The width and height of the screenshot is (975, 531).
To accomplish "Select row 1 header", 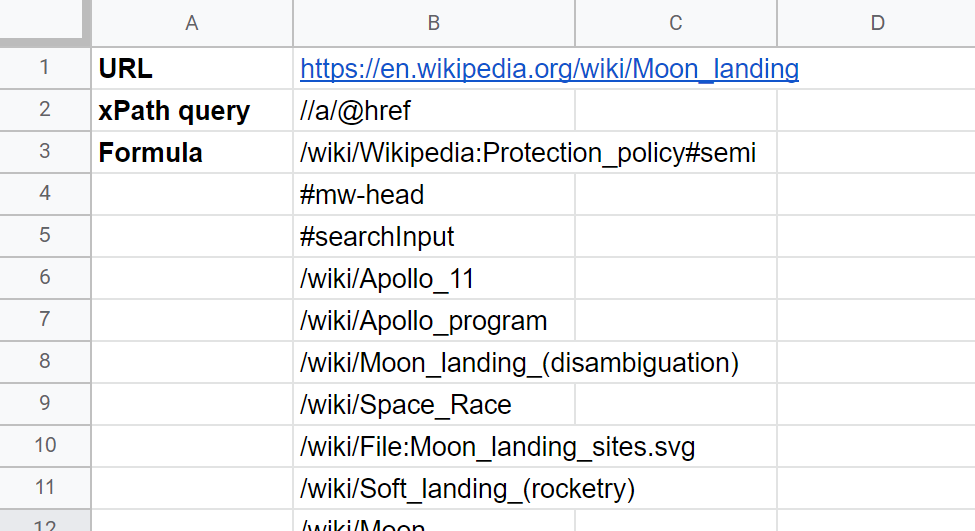I will [45, 69].
